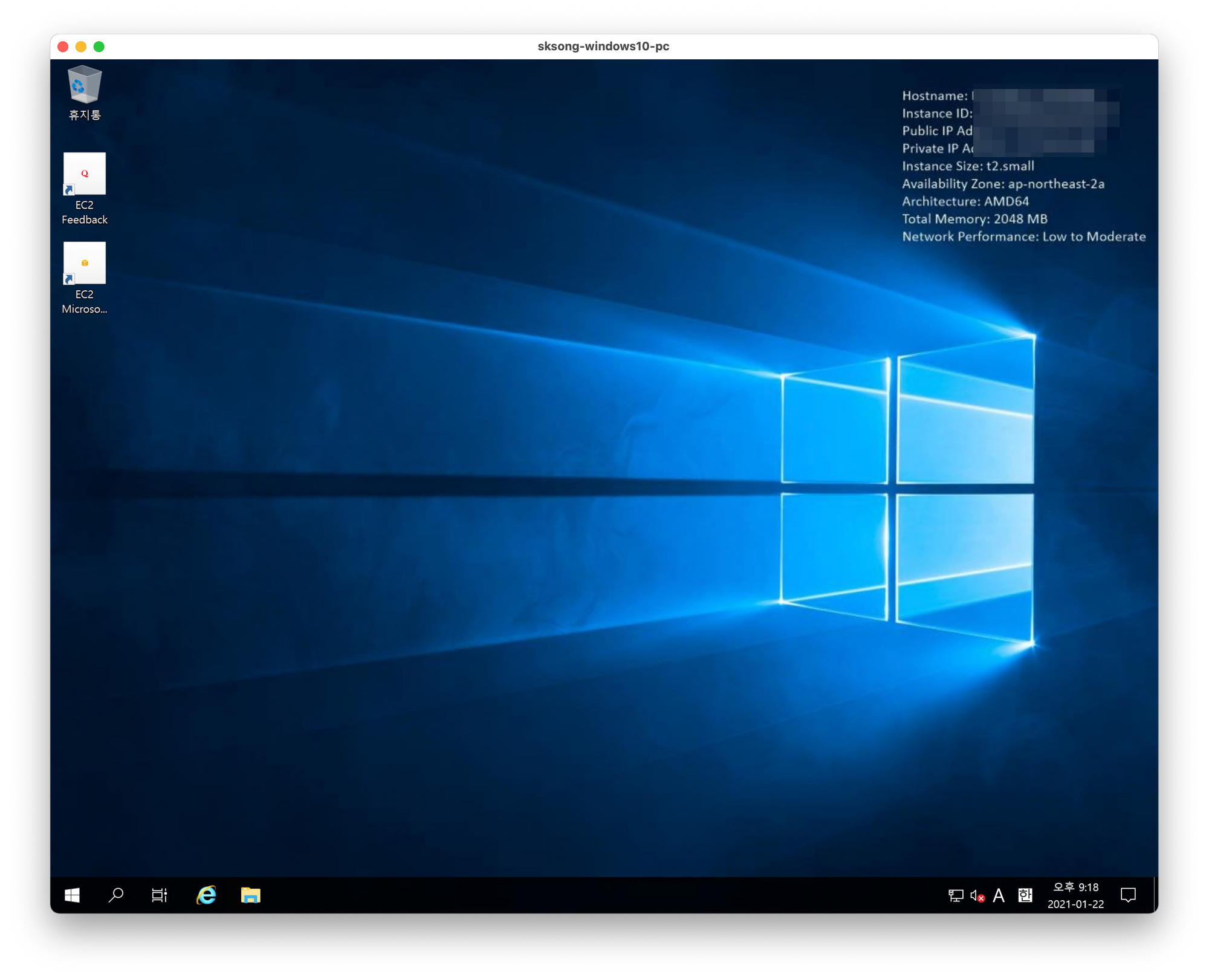Minimize the sksong-windows10-pc remote window
1209x980 pixels.
(x=81, y=47)
